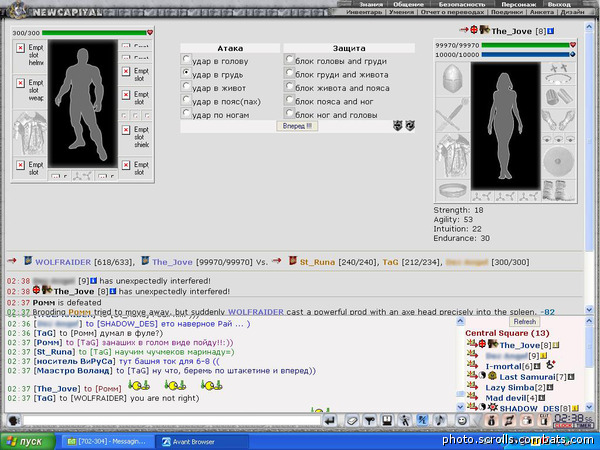Click opponent's crossed weapons slot icon
The height and width of the screenshot is (450, 600).
tap(453, 114)
